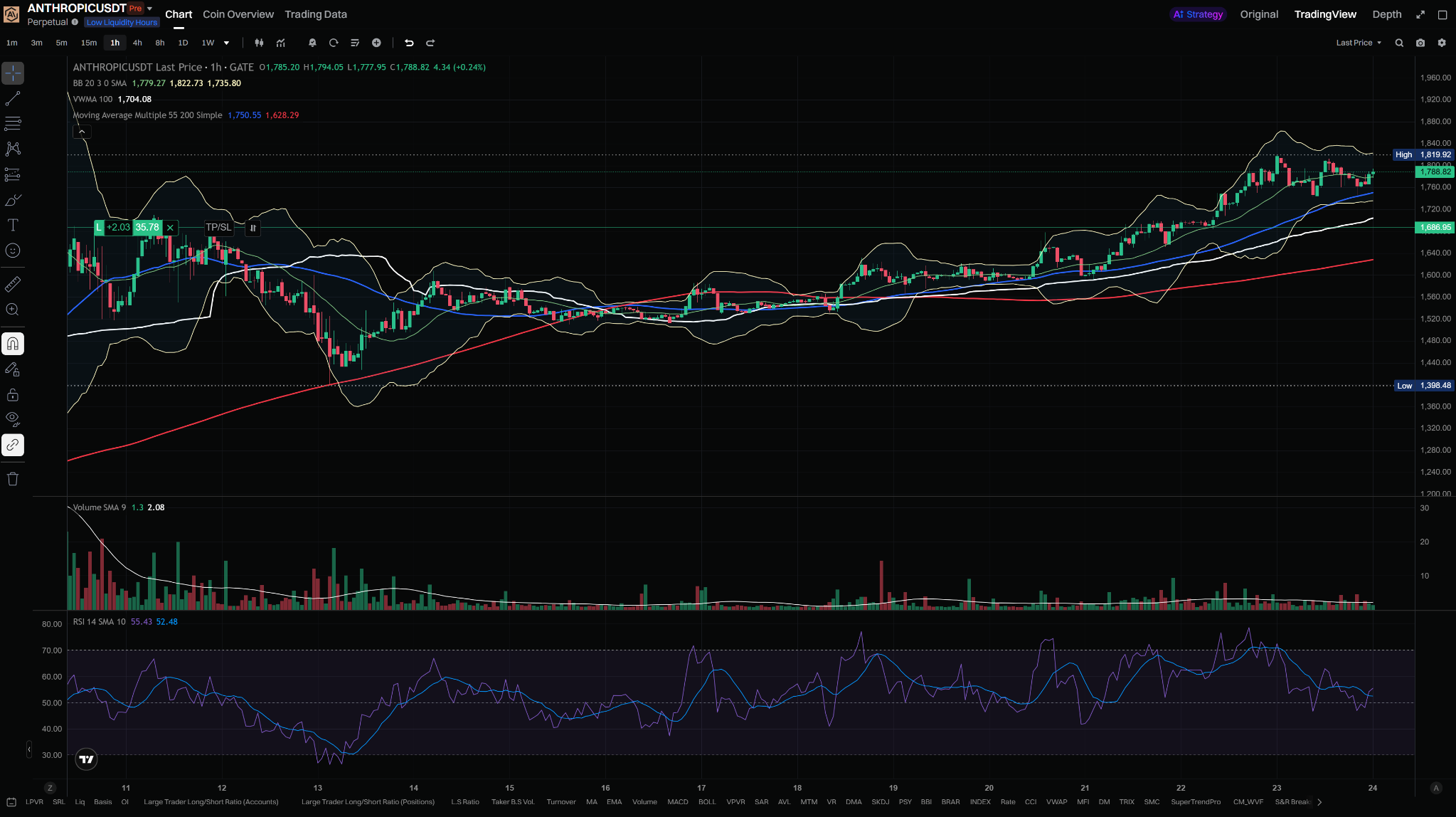Switch to the Chart tab
The height and width of the screenshot is (817, 1456).
(x=179, y=14)
